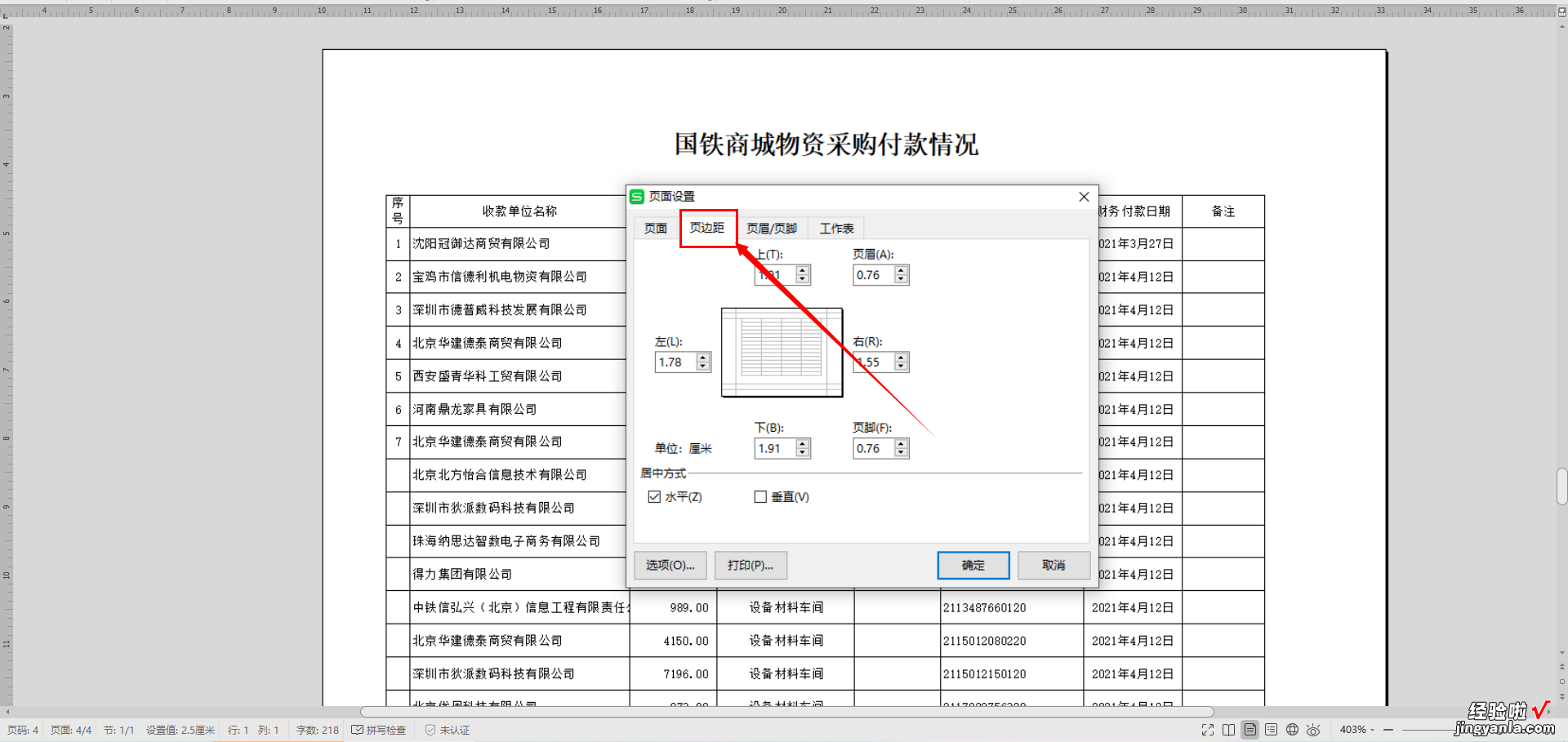1568x742 pixels.
Task: Click the vertical scrollbar thumb
Action: click(x=1561, y=487)
